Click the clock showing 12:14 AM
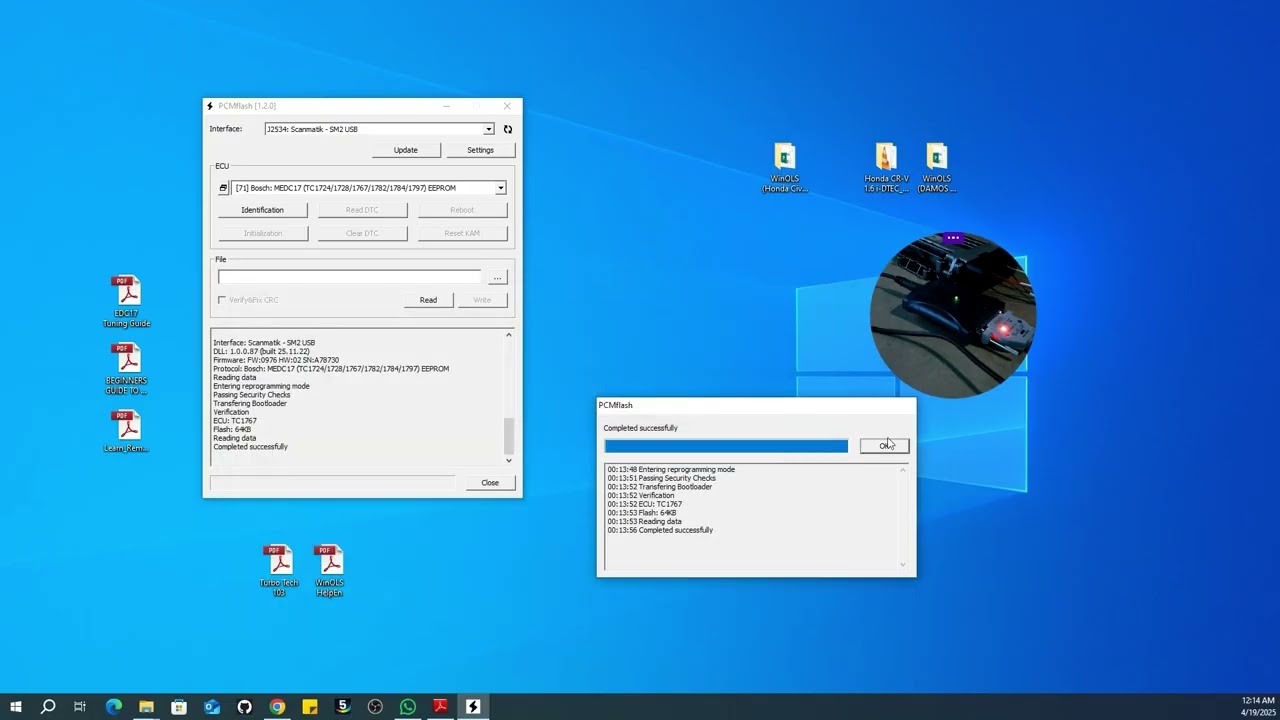The height and width of the screenshot is (720, 1280). click(1258, 701)
